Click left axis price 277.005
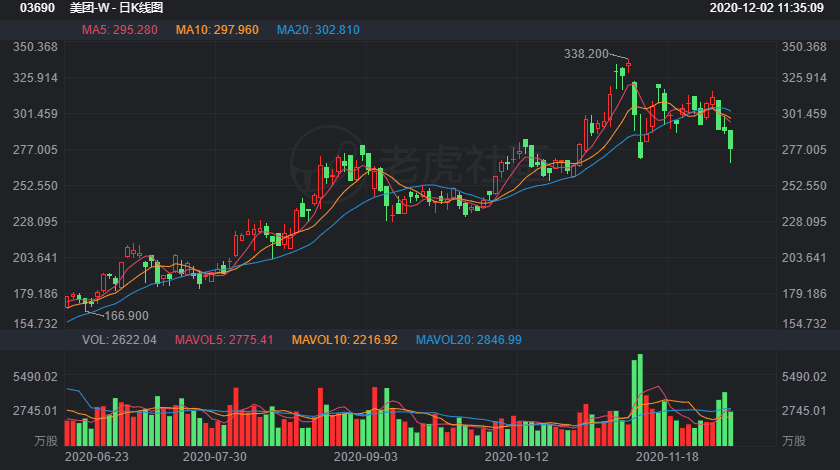Viewport: 840px width, 470px height. [35, 150]
